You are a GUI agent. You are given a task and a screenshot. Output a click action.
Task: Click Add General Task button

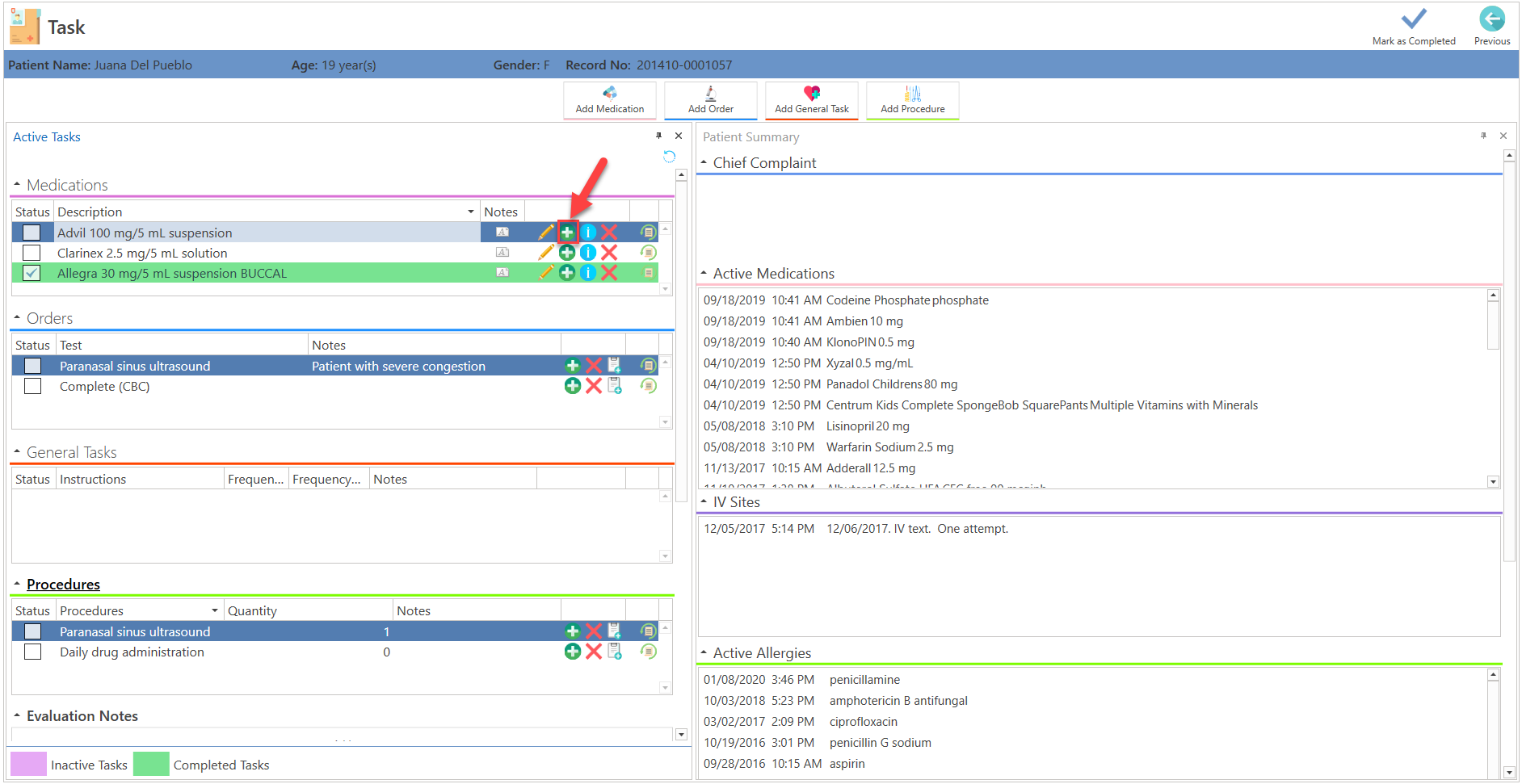[x=812, y=100]
